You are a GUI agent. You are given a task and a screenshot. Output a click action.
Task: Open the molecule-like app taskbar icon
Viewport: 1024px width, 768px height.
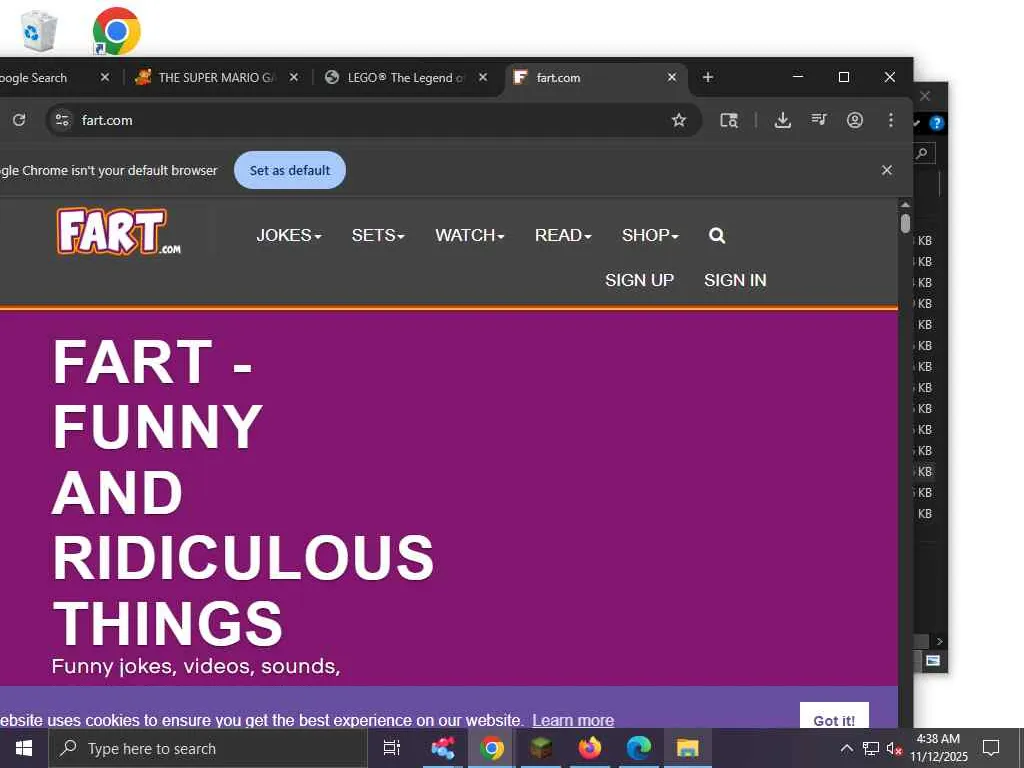click(443, 748)
